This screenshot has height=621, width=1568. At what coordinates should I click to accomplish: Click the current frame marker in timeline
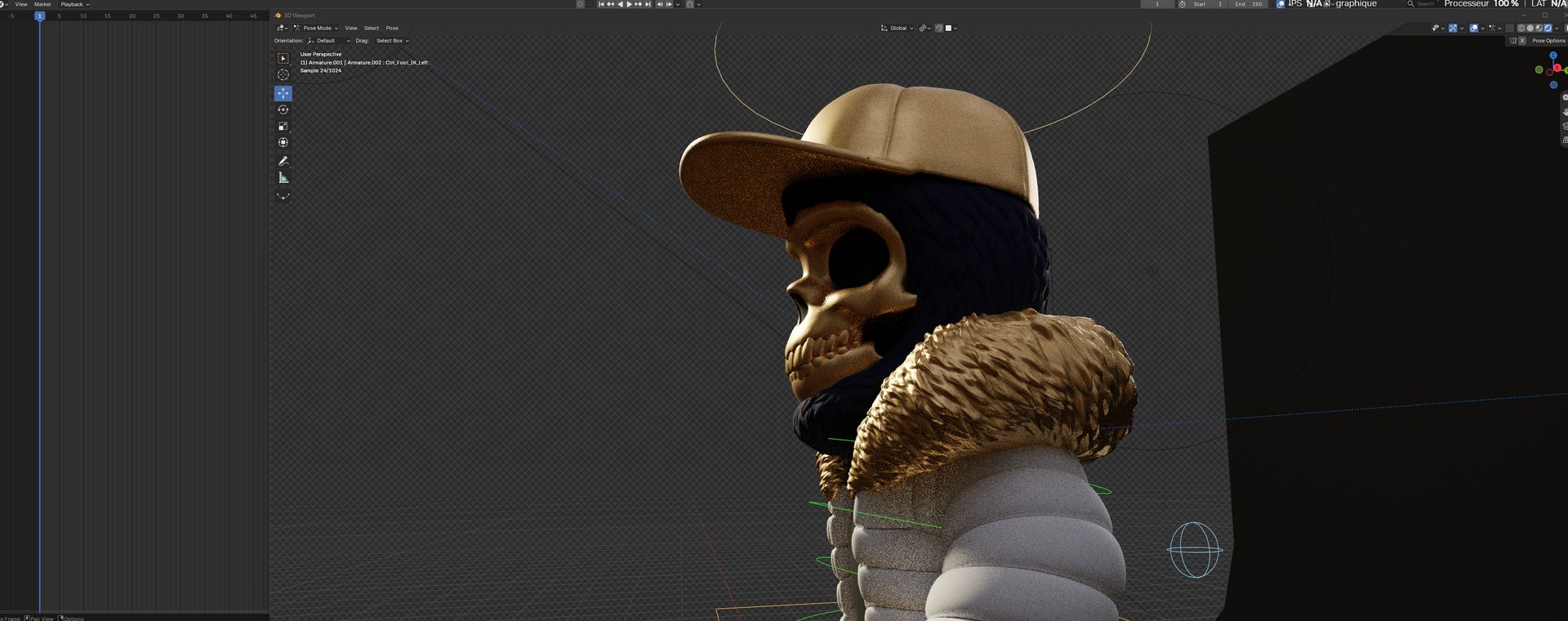point(39,16)
